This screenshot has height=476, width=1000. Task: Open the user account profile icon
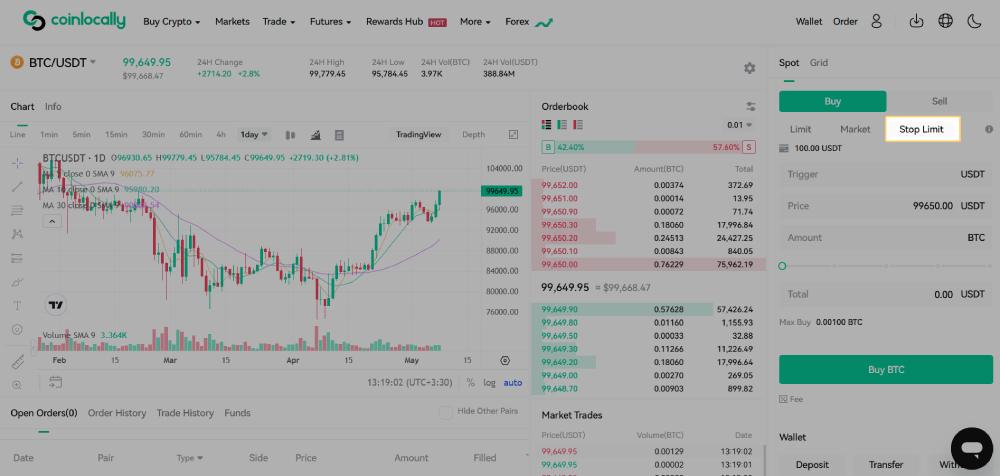pyautogui.click(x=876, y=21)
